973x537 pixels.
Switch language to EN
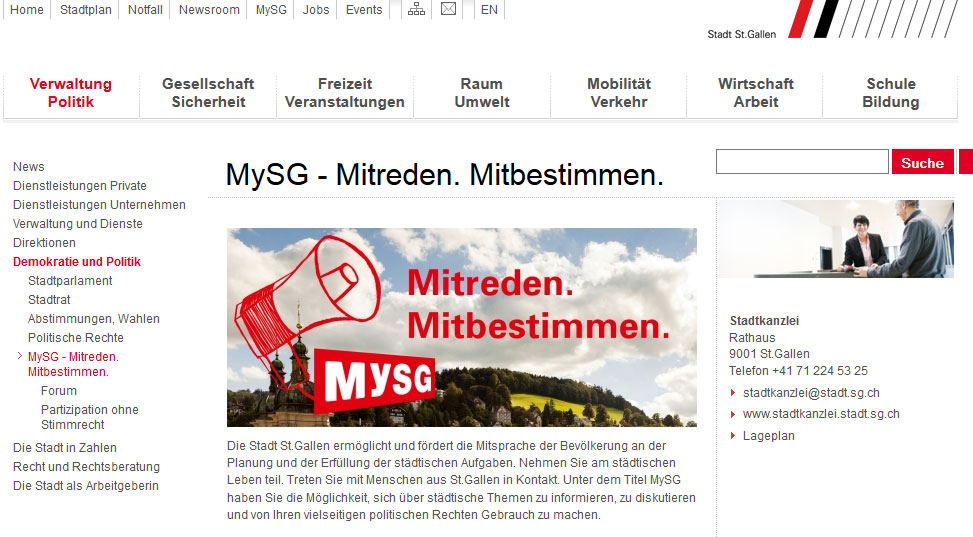(x=489, y=10)
